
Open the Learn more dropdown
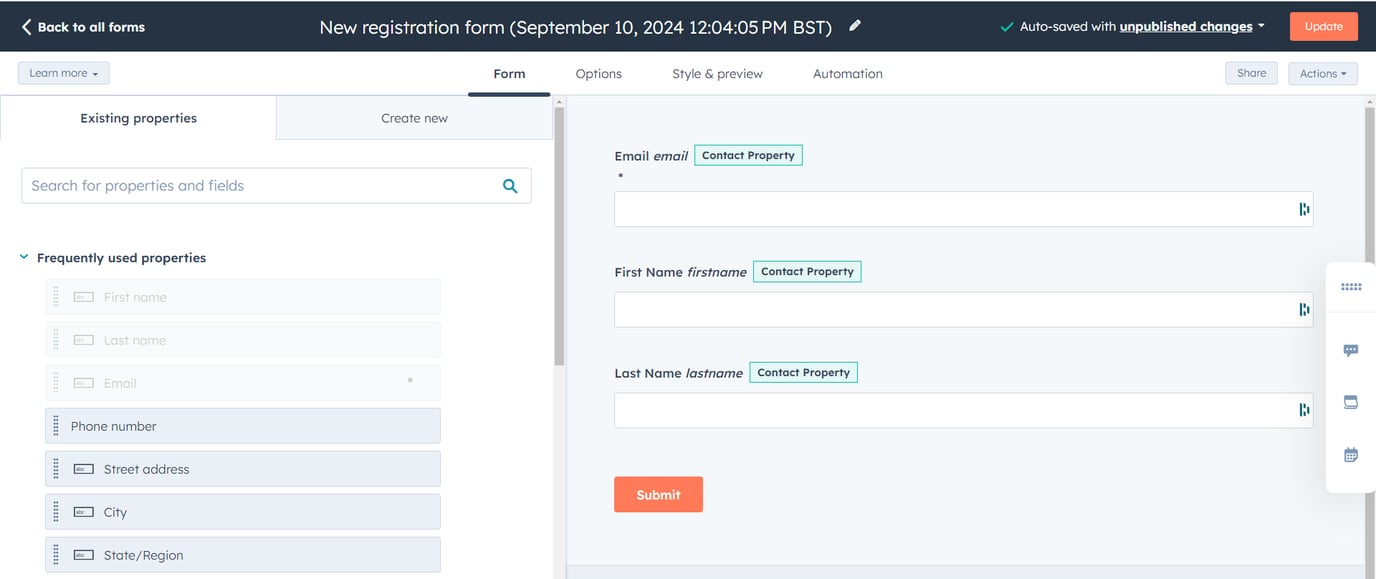(63, 72)
